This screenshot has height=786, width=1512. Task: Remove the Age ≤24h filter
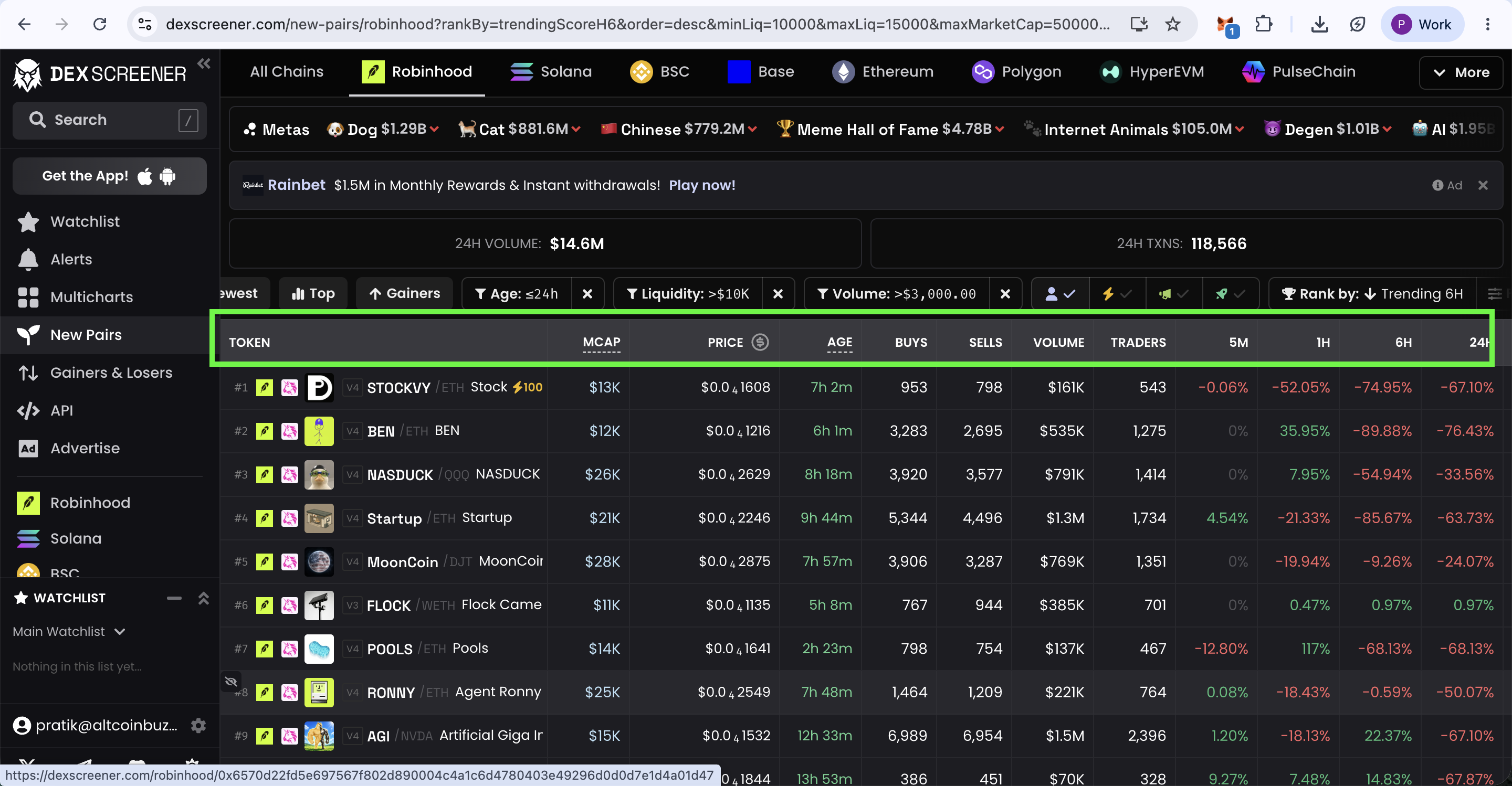[x=587, y=294]
